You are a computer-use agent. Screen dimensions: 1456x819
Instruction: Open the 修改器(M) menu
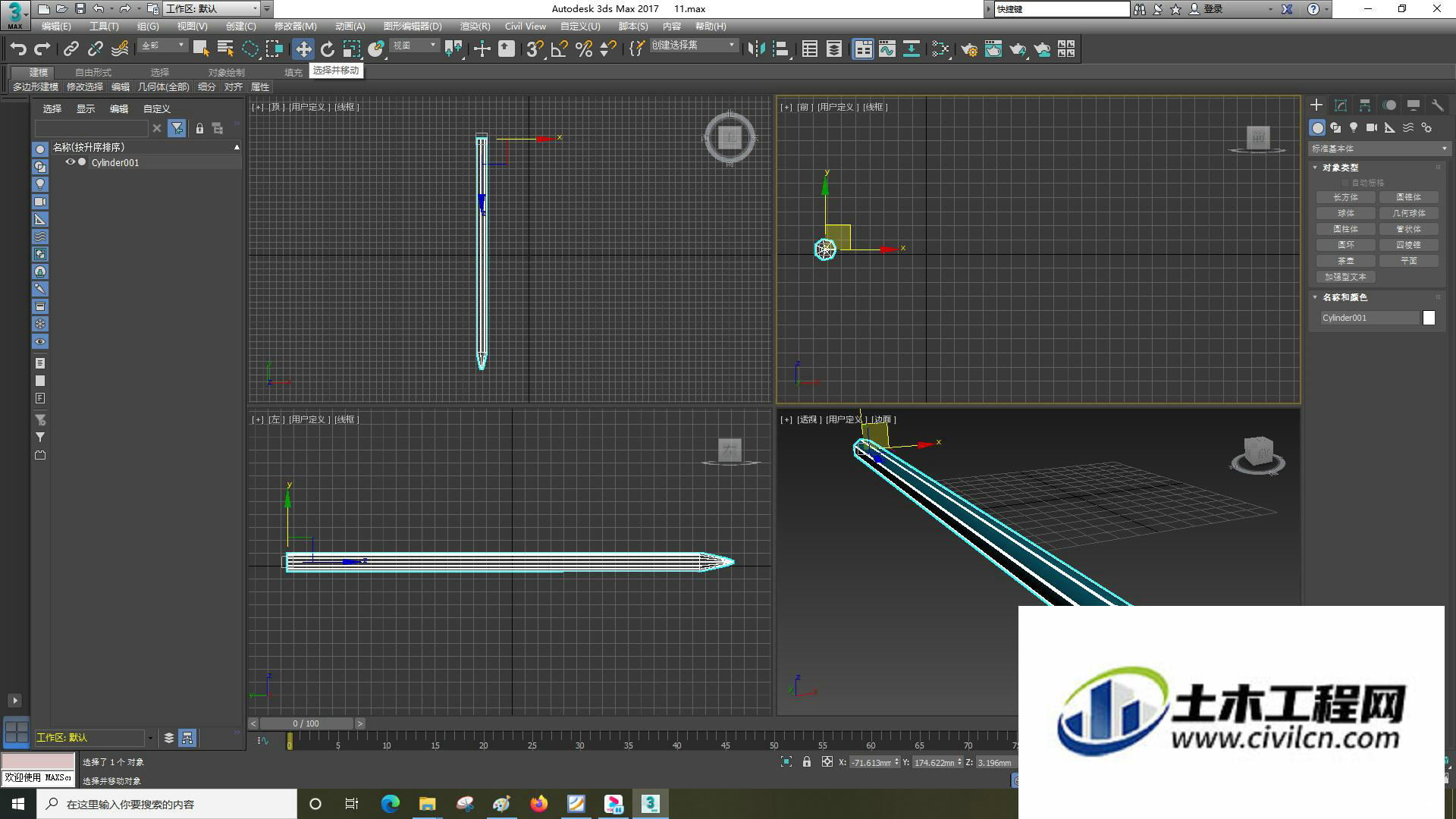(295, 26)
